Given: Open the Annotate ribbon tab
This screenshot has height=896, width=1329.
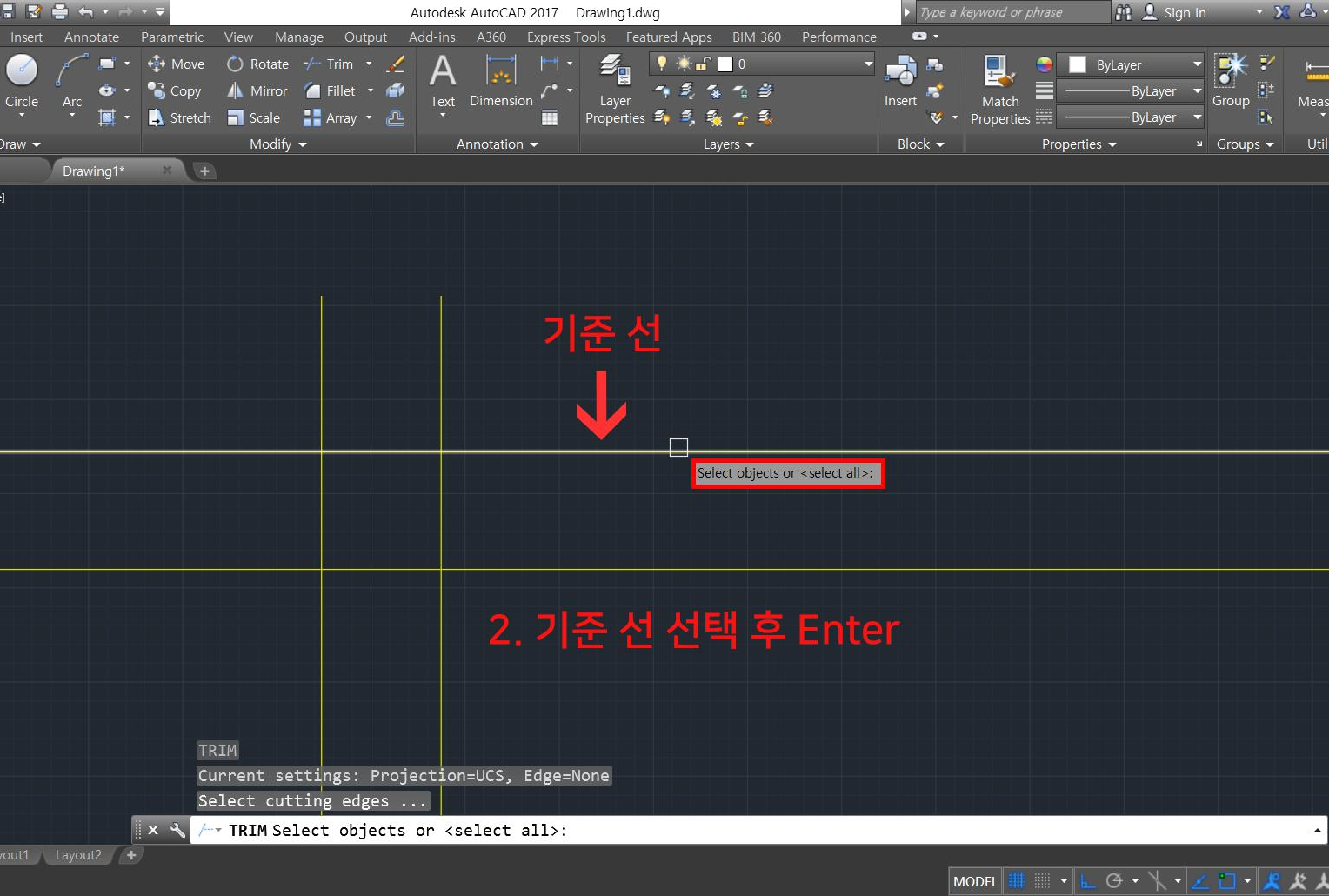Looking at the screenshot, I should coord(91,37).
